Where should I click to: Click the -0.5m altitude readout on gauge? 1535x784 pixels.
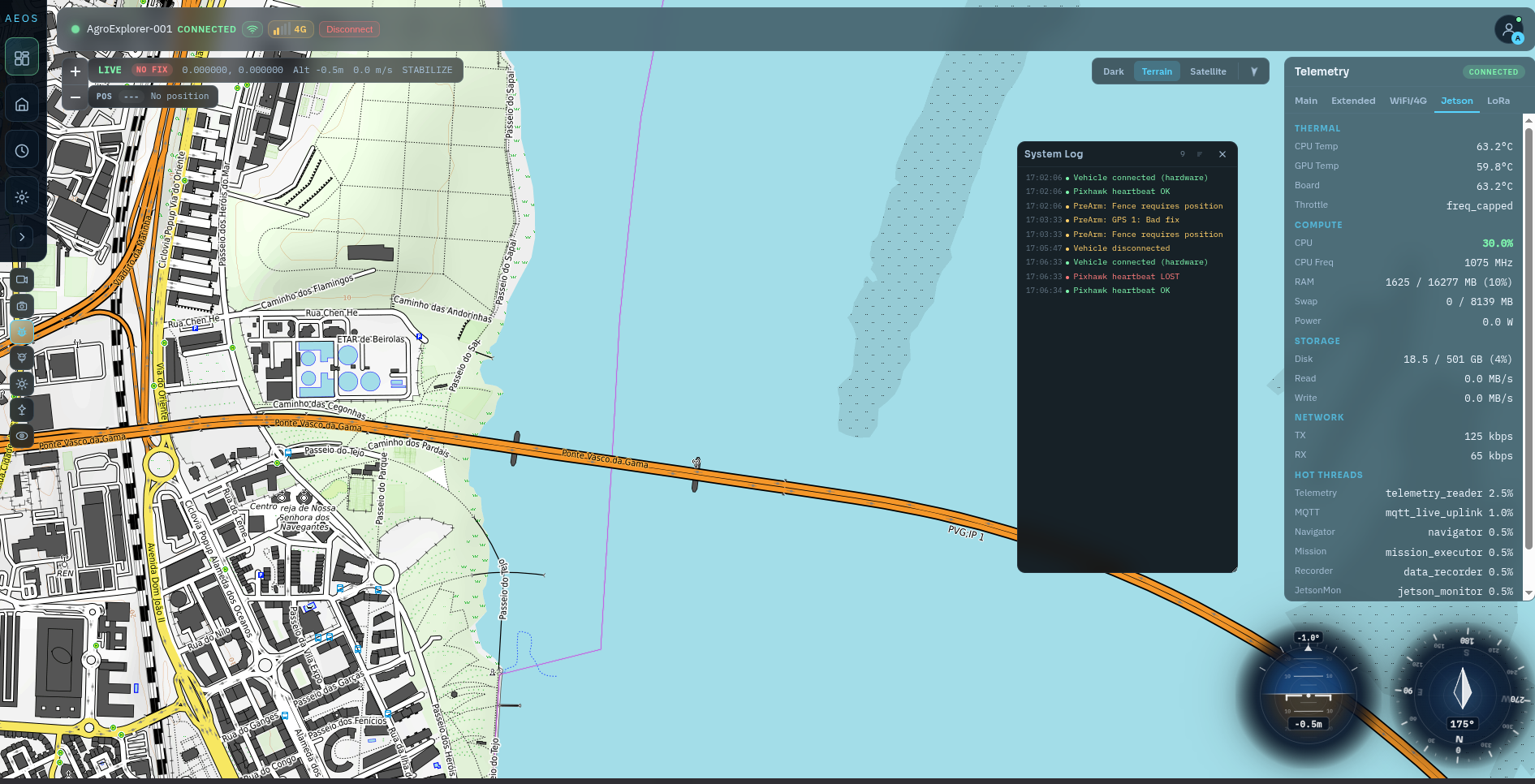click(1308, 724)
